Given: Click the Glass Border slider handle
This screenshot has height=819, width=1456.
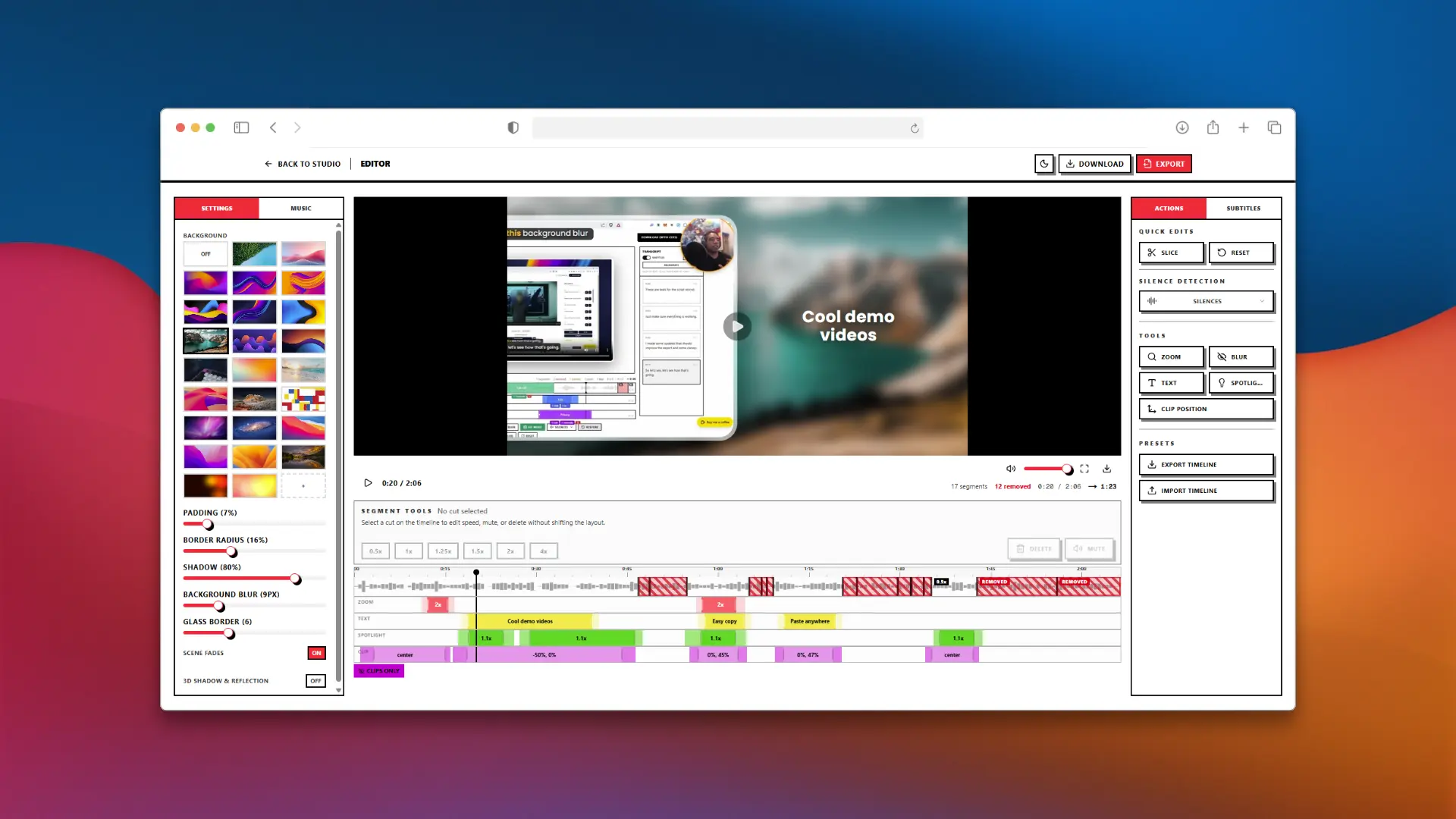Looking at the screenshot, I should (229, 634).
